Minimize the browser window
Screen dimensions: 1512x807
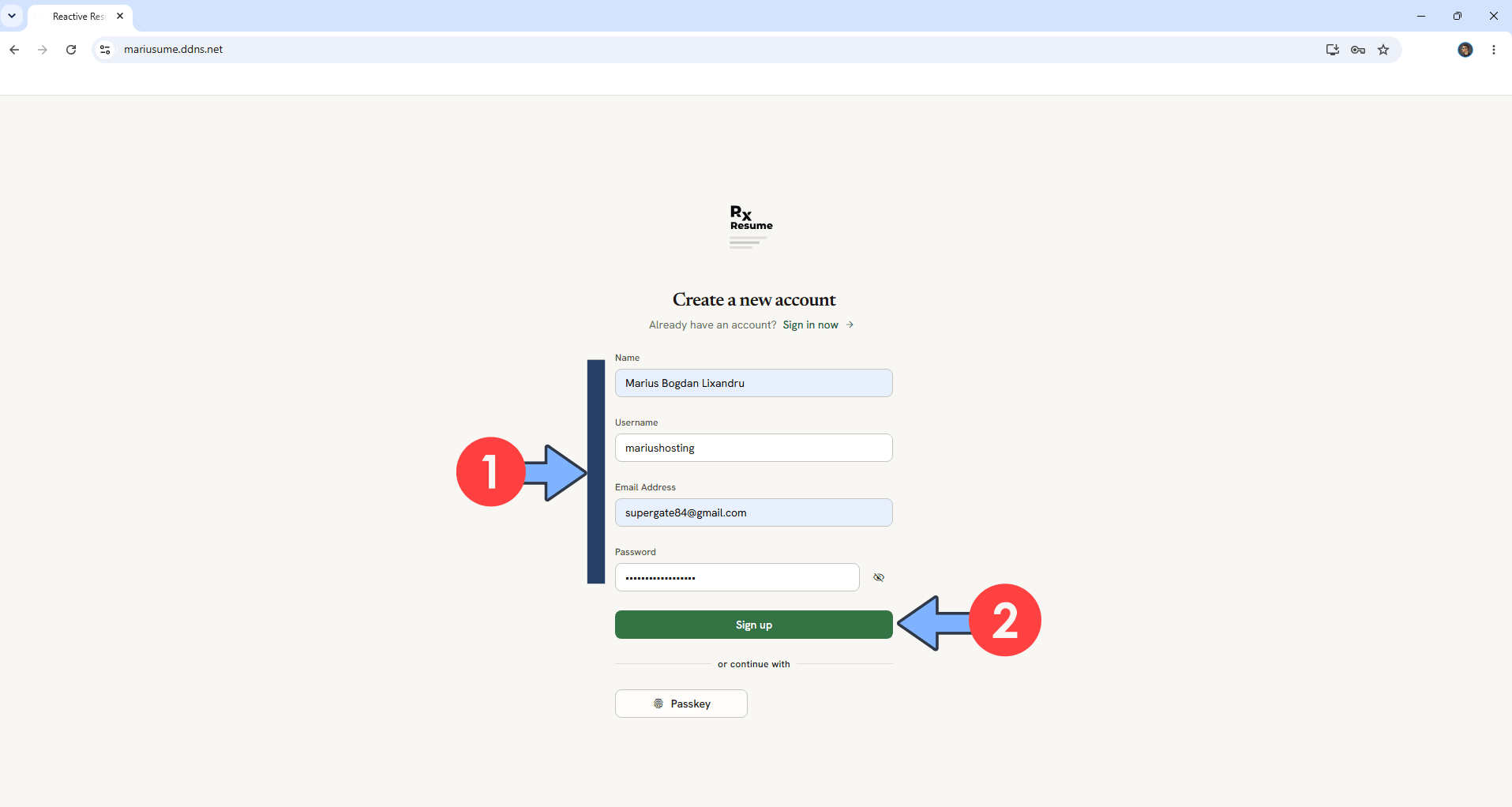tap(1421, 16)
